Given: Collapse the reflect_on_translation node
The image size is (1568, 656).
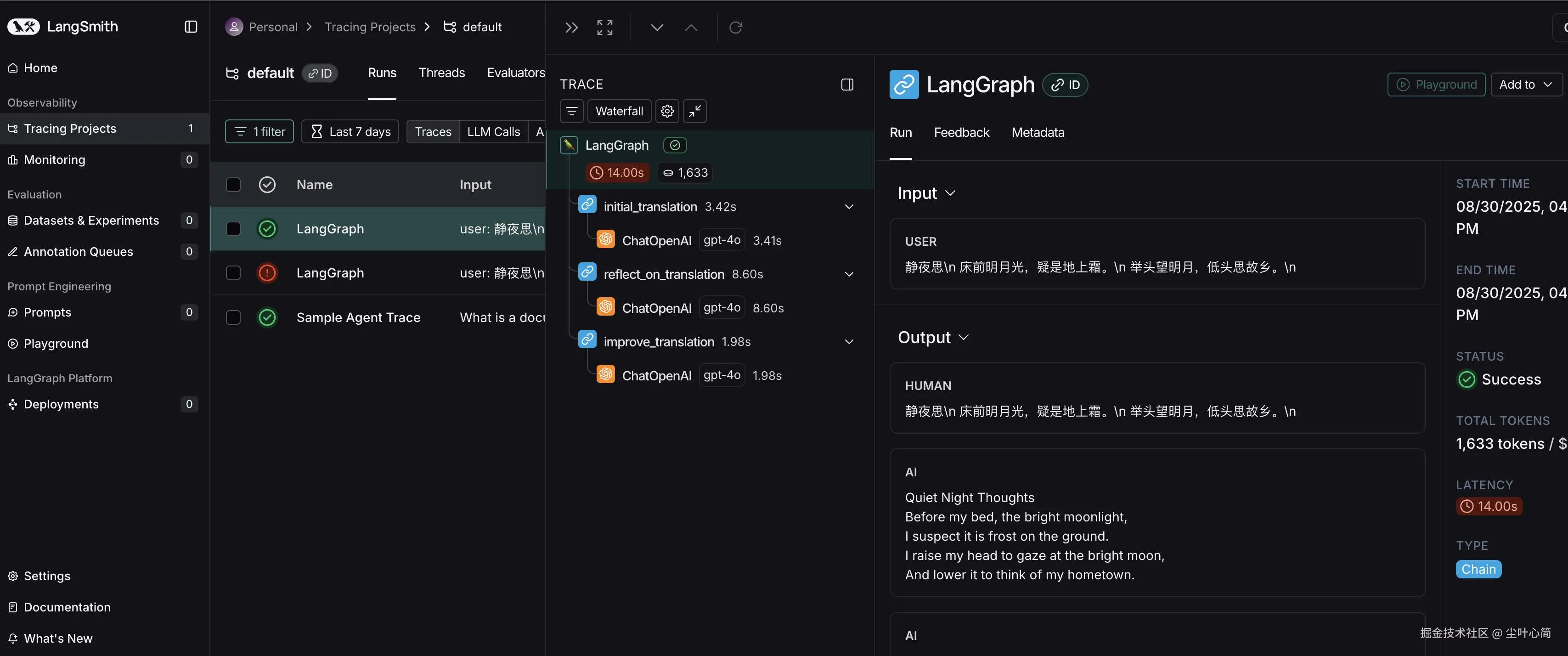Looking at the screenshot, I should click(x=848, y=275).
